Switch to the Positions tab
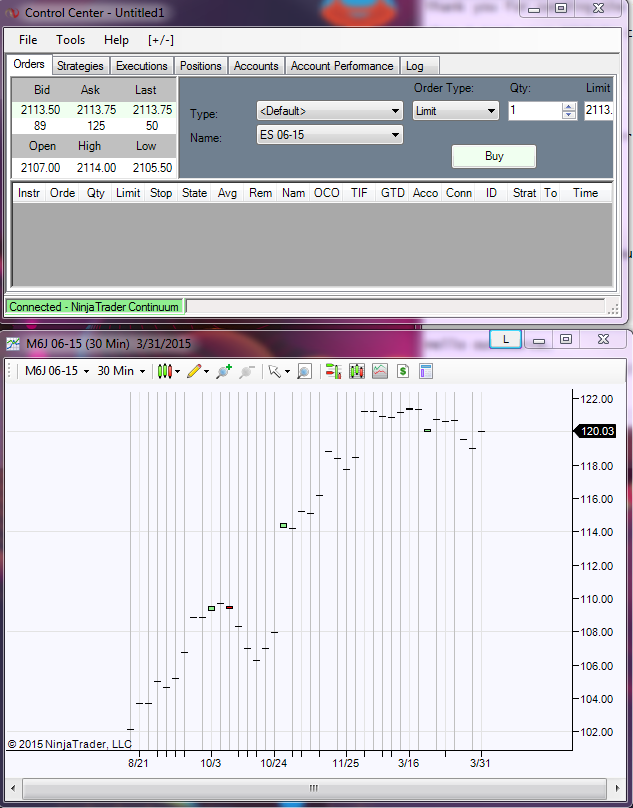 click(201, 66)
